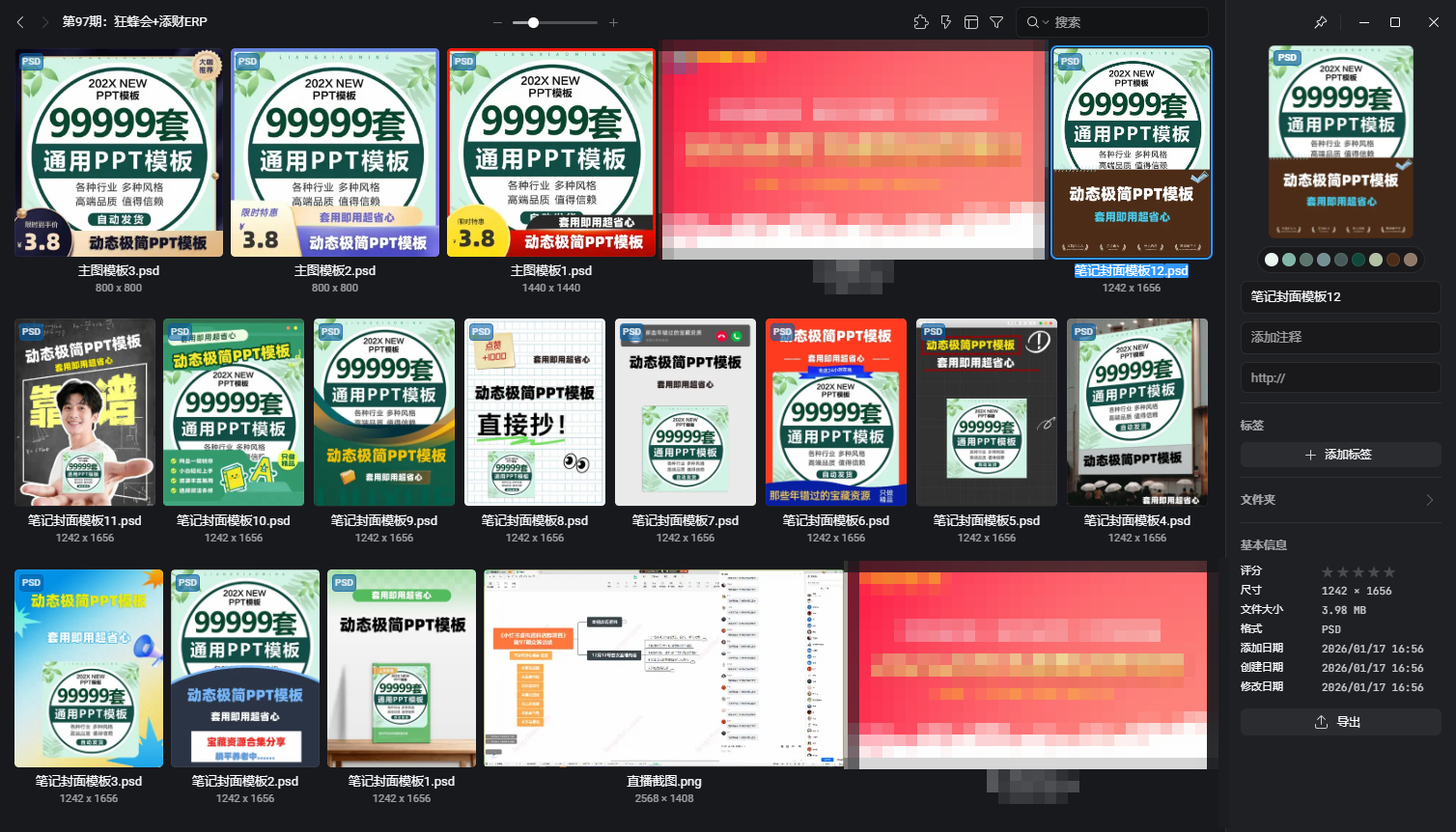Viewport: 1456px width, 832px height.
Task: Click the http:// URL input field
Action: point(1340,377)
